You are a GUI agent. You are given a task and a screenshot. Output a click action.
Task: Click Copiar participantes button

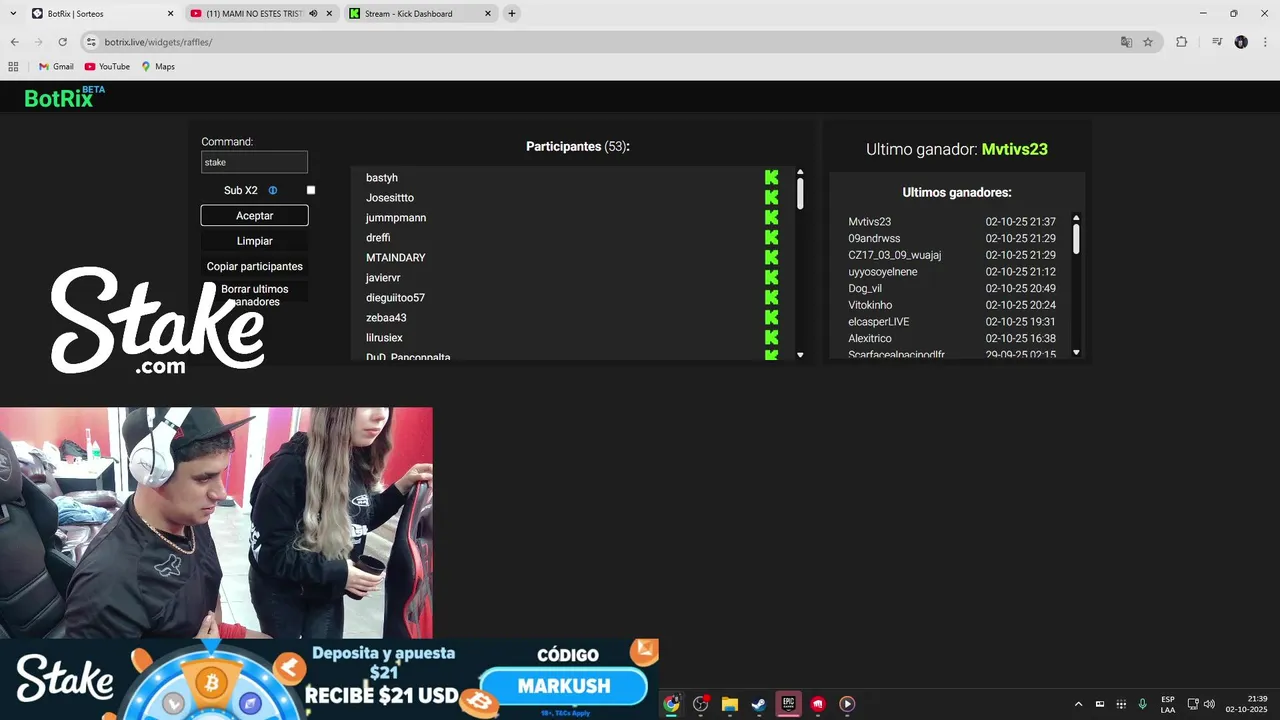(x=254, y=266)
